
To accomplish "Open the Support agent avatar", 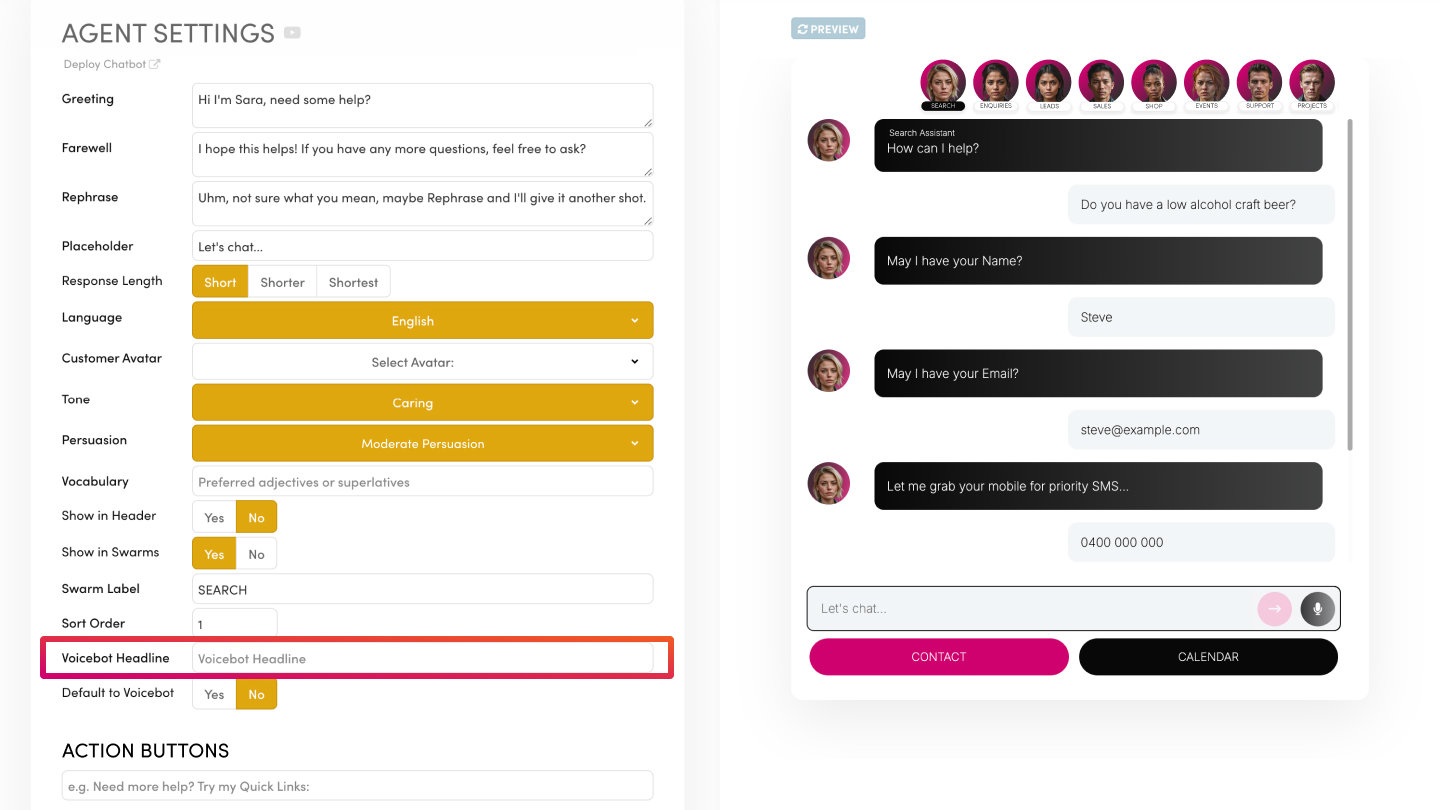I will coord(1259,82).
